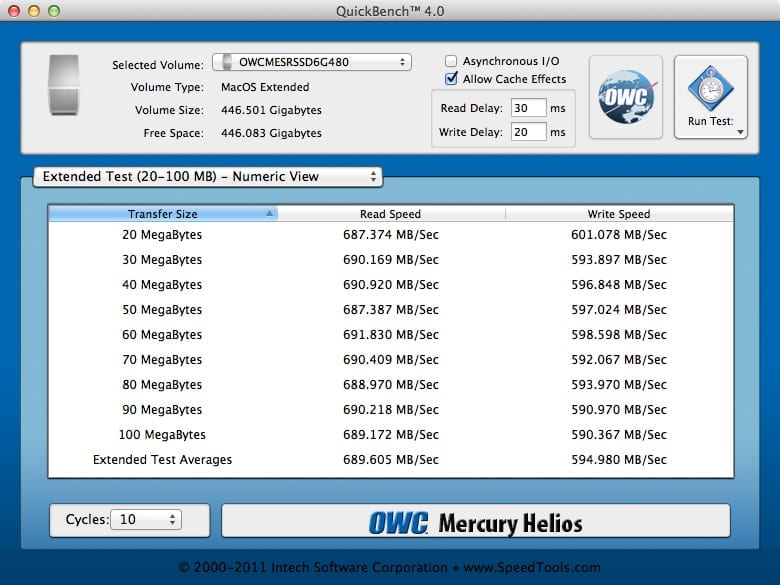Viewport: 780px width, 585px height.
Task: Enable the Asynchronous I/O checkbox
Action: (451, 61)
